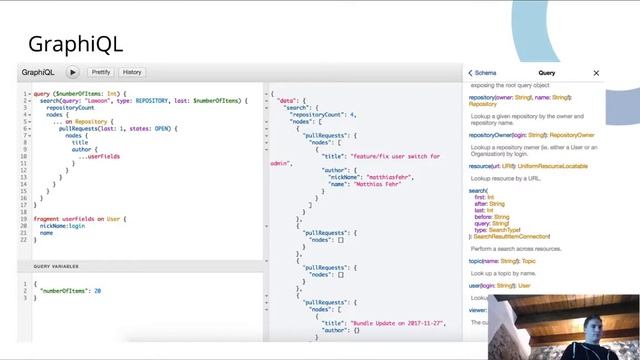This screenshot has height=360, width=640.
Task: Click the "Matthias Fehr" name value
Action: (x=377, y=184)
